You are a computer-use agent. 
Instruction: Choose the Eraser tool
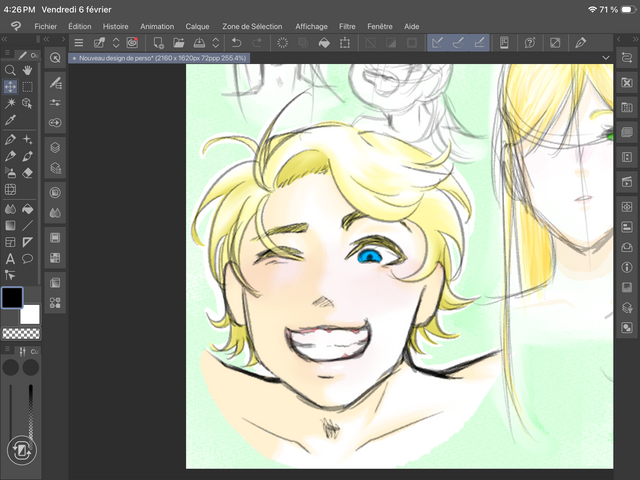click(x=27, y=173)
